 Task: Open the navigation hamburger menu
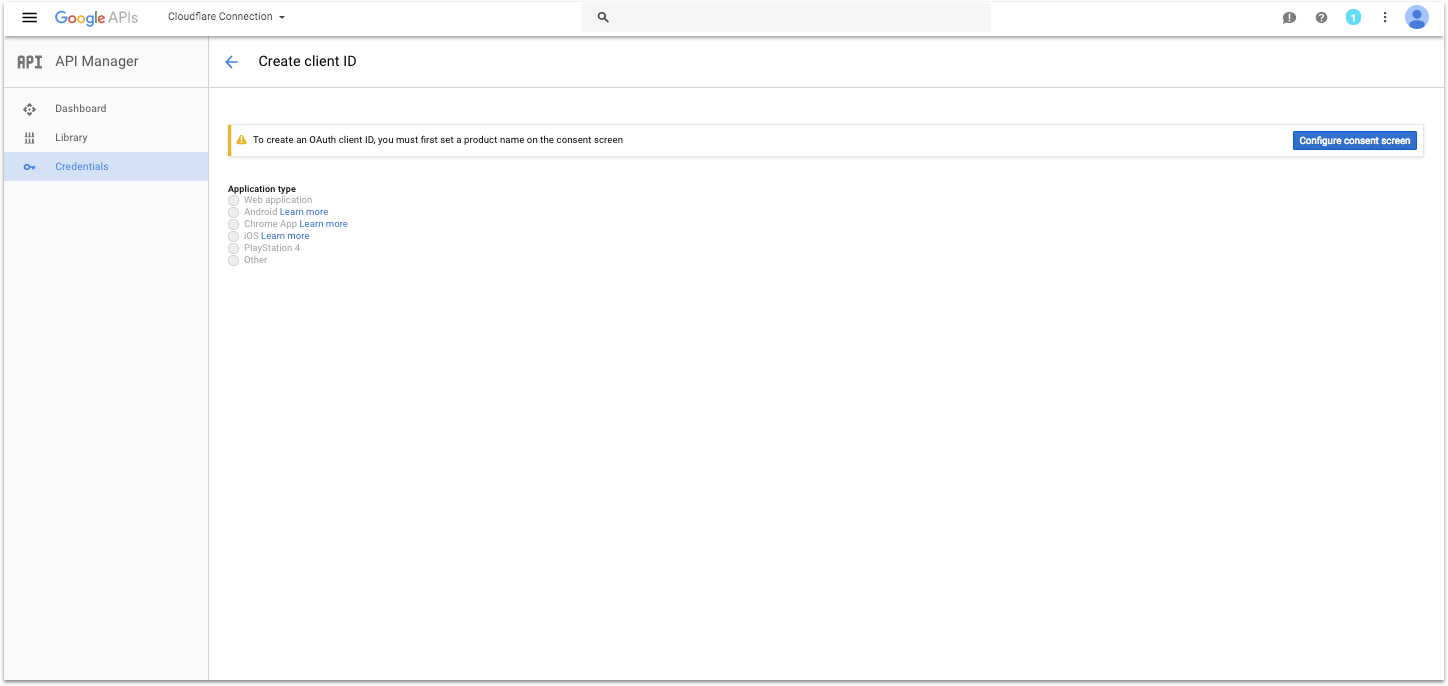point(29,17)
